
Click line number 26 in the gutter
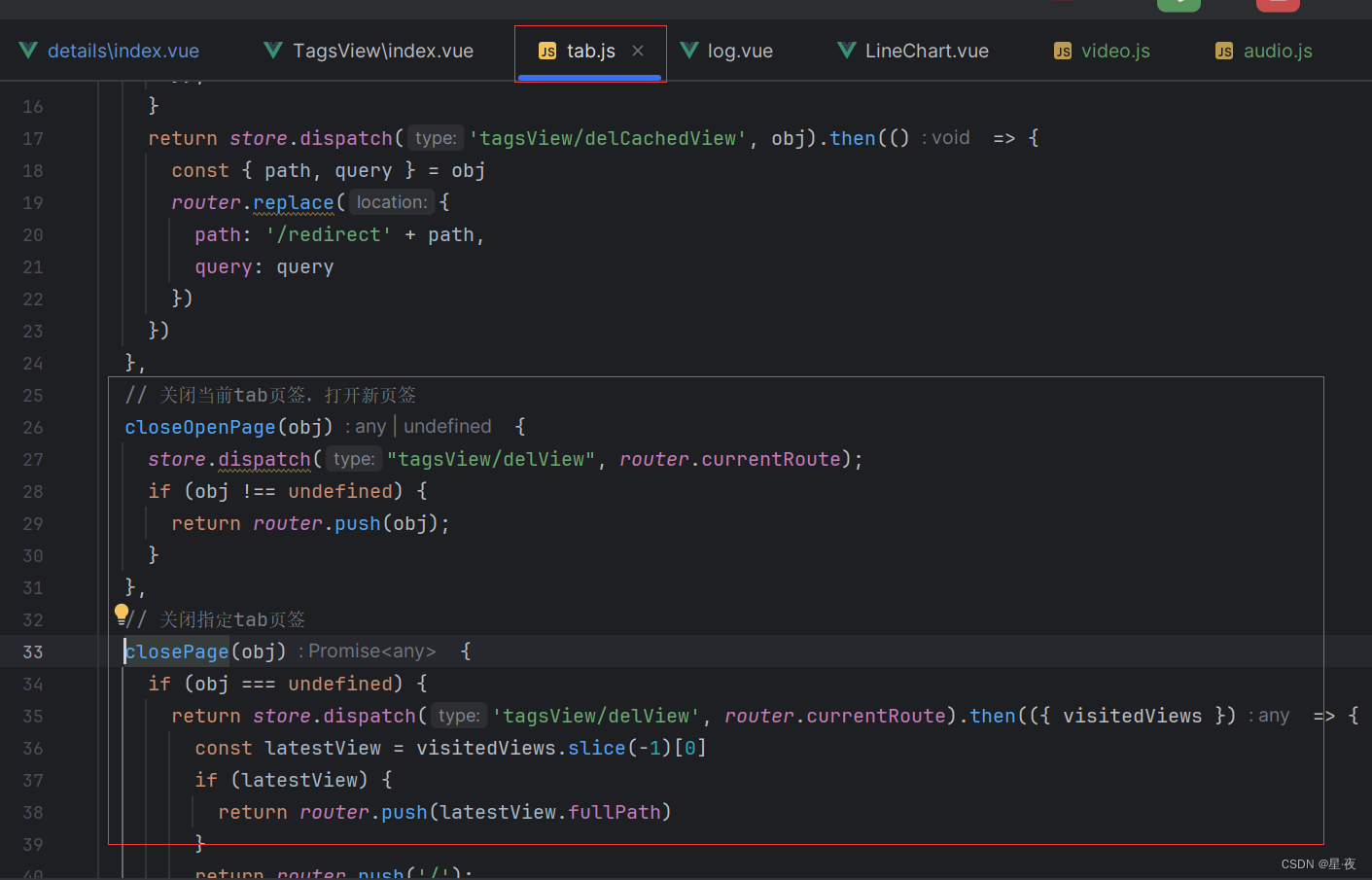(33, 427)
